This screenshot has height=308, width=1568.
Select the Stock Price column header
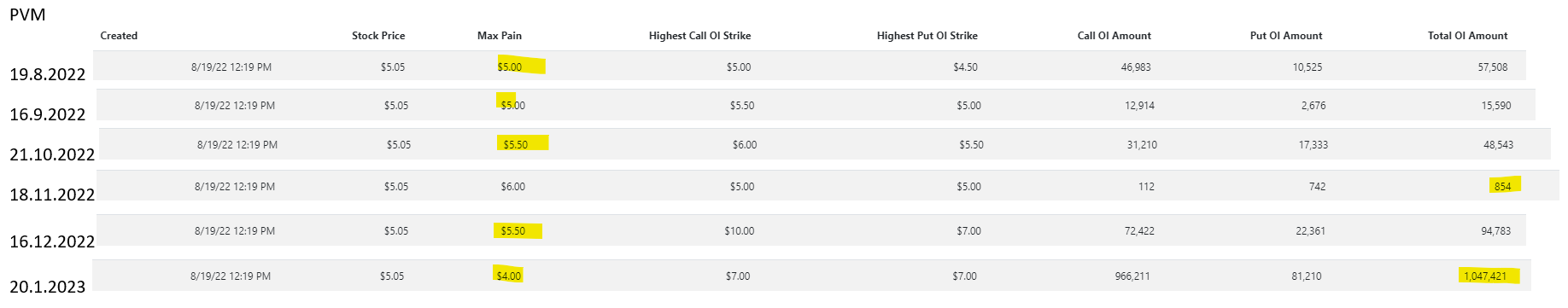click(378, 36)
